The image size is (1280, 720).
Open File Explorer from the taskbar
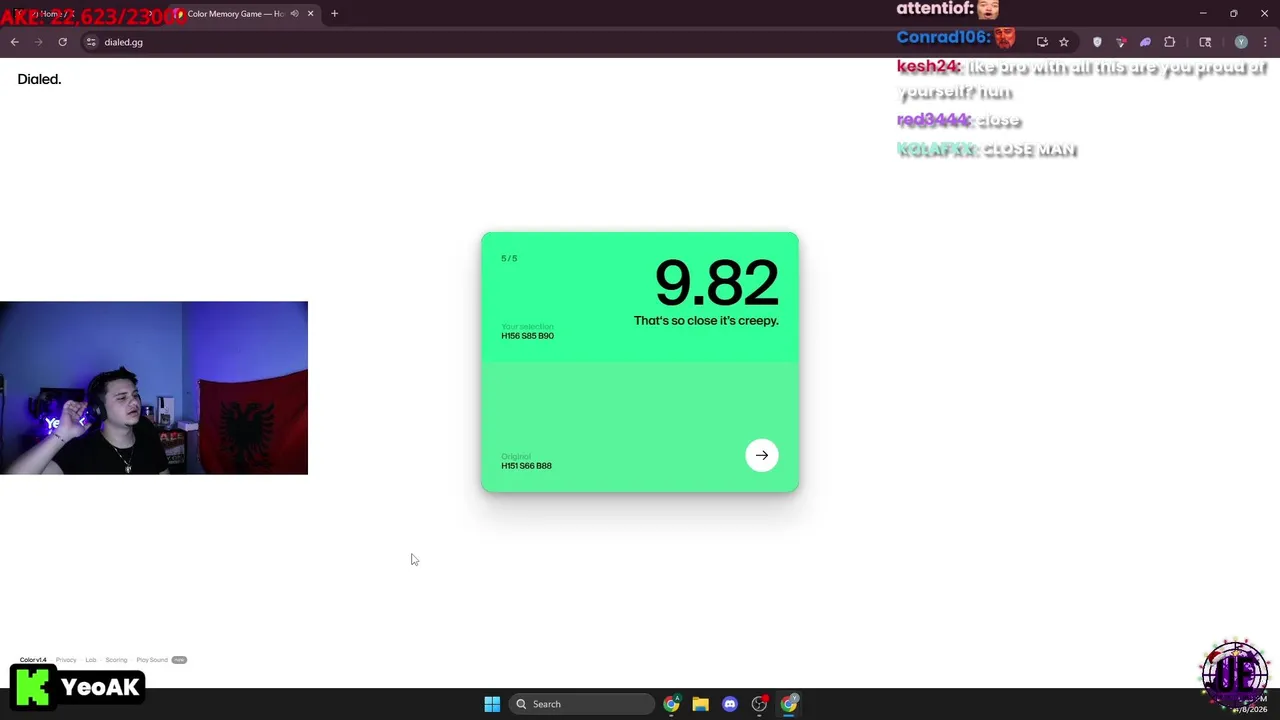700,704
